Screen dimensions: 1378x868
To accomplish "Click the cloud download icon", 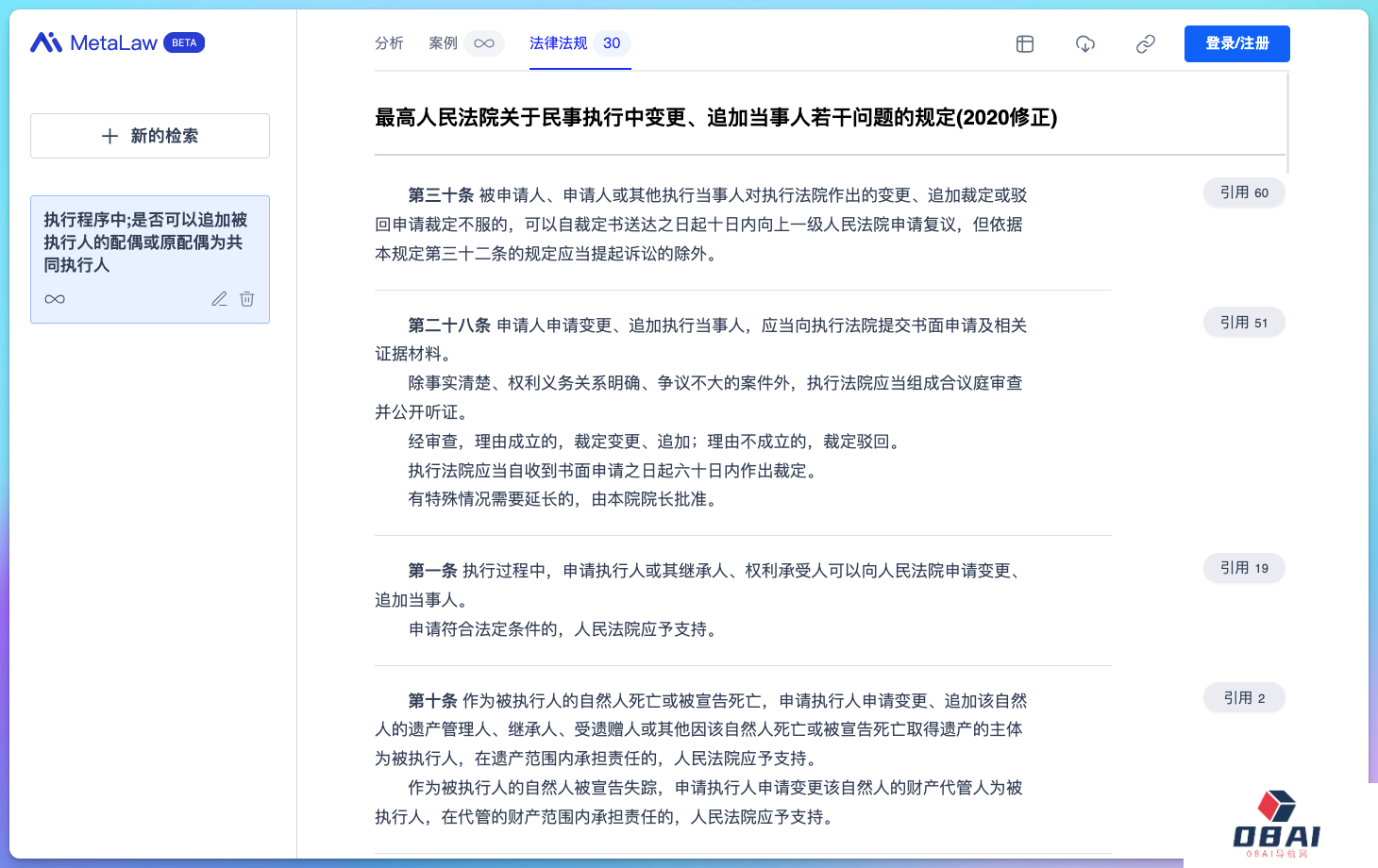I will pos(1085,43).
